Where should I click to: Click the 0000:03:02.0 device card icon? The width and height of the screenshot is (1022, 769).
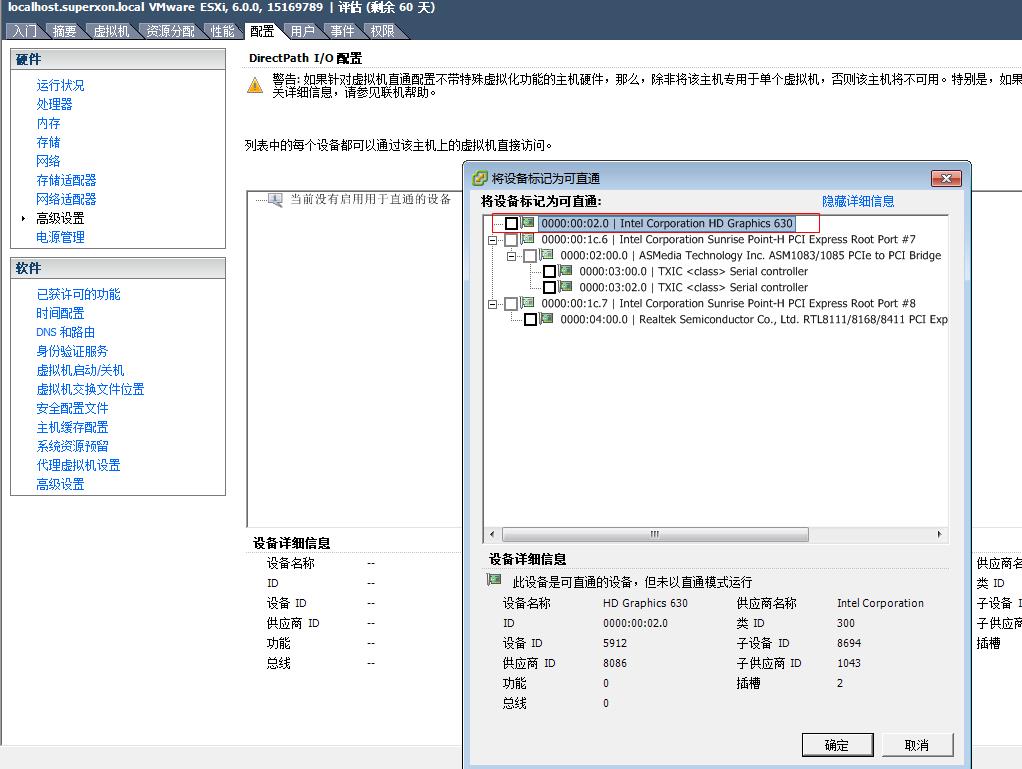click(x=565, y=286)
